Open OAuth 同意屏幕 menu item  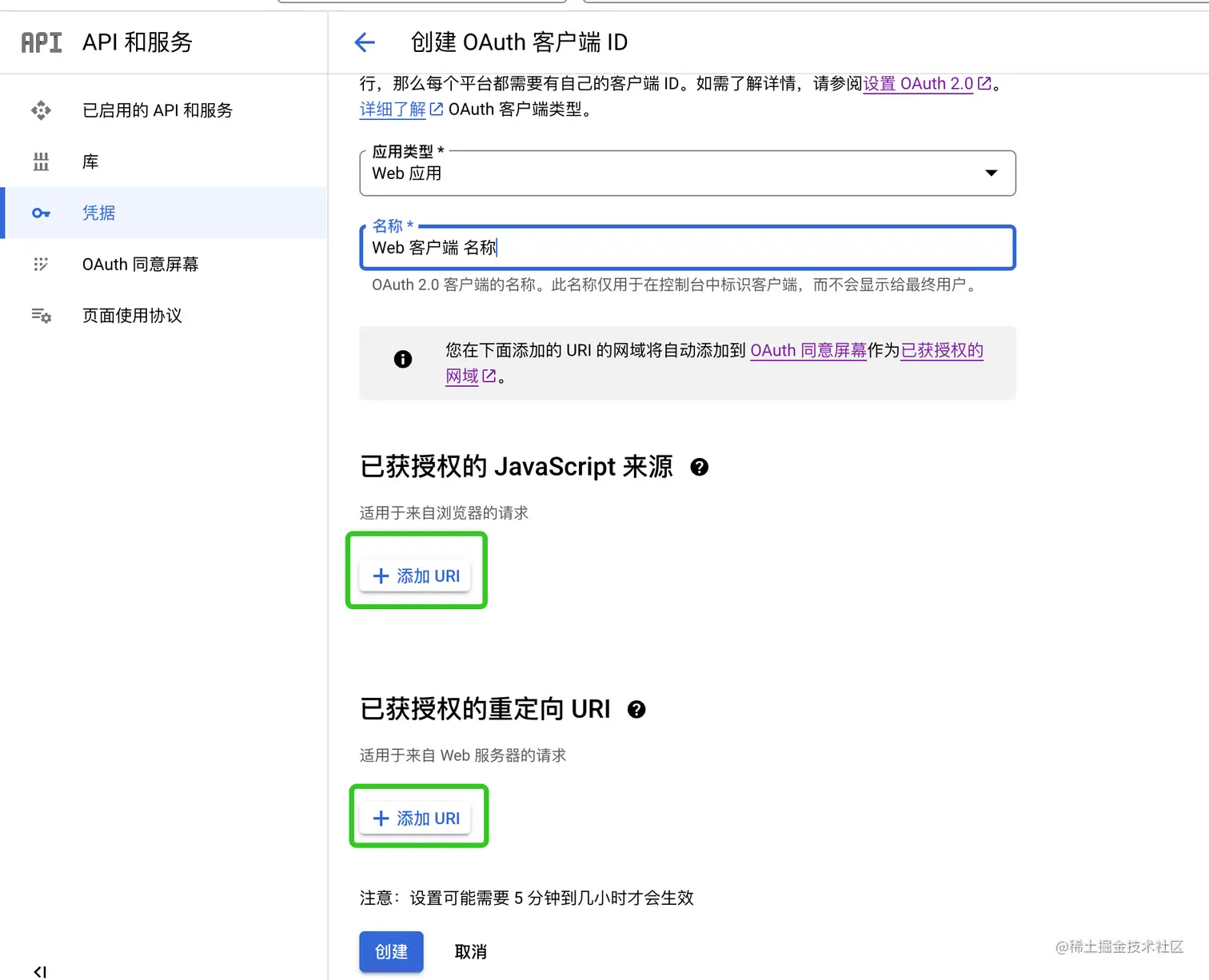164,264
